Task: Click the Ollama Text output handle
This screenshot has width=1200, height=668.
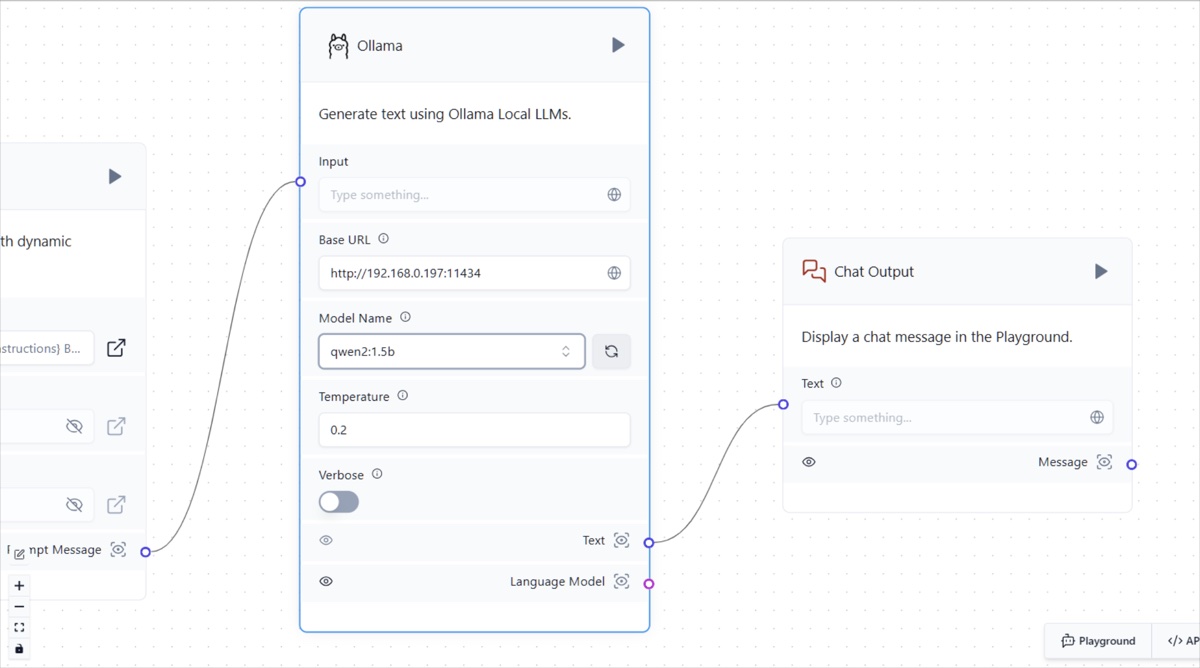Action: (x=649, y=542)
